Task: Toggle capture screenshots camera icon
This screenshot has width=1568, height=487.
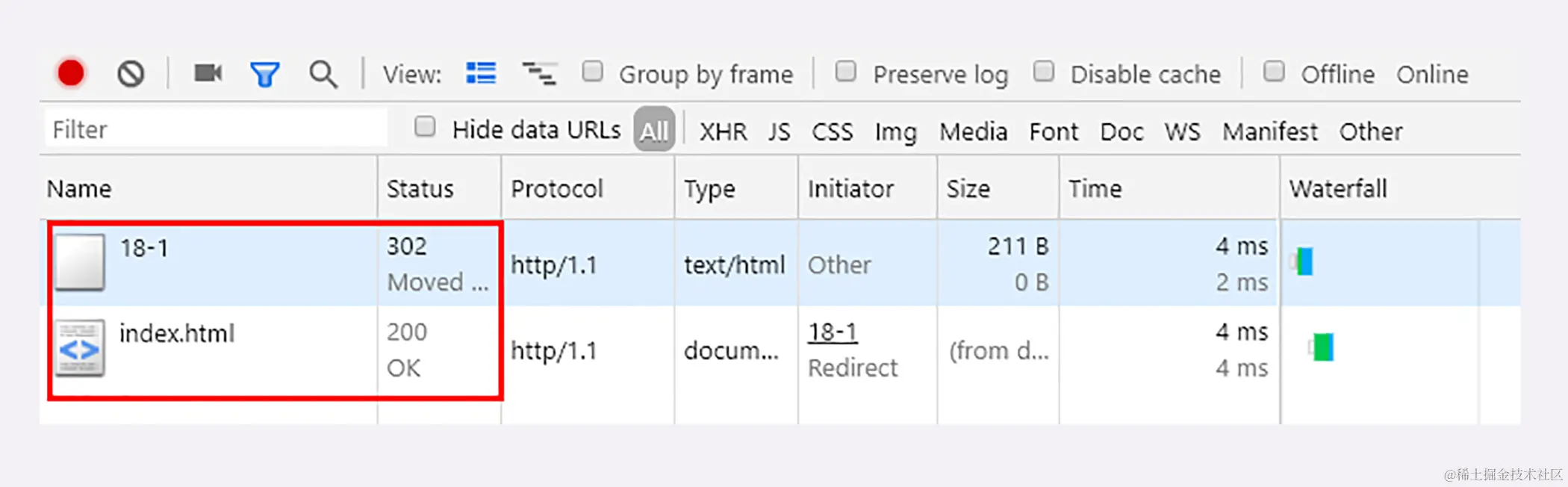Action: point(208,72)
